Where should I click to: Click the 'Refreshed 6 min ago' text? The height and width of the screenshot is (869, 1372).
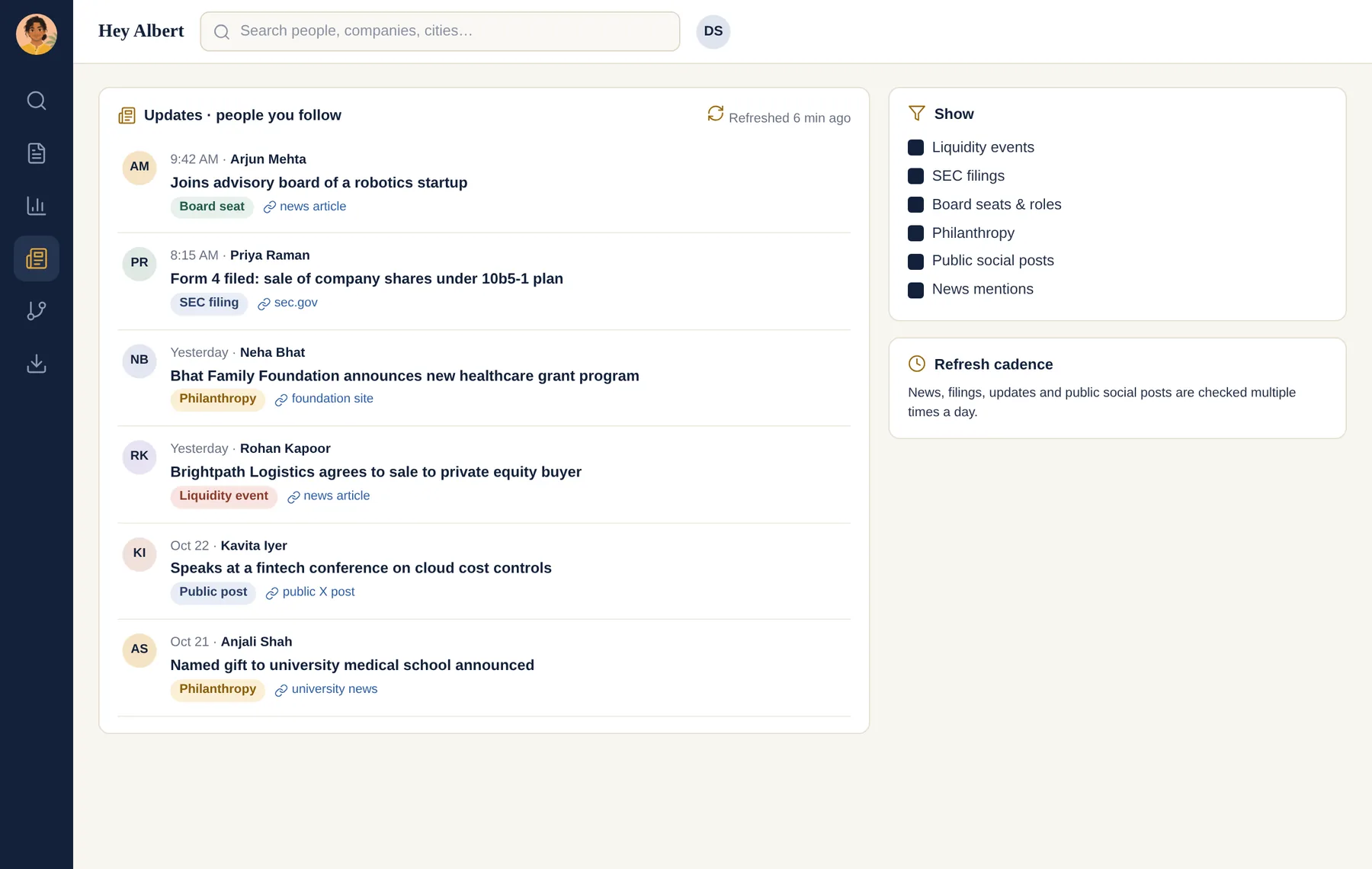pos(790,118)
